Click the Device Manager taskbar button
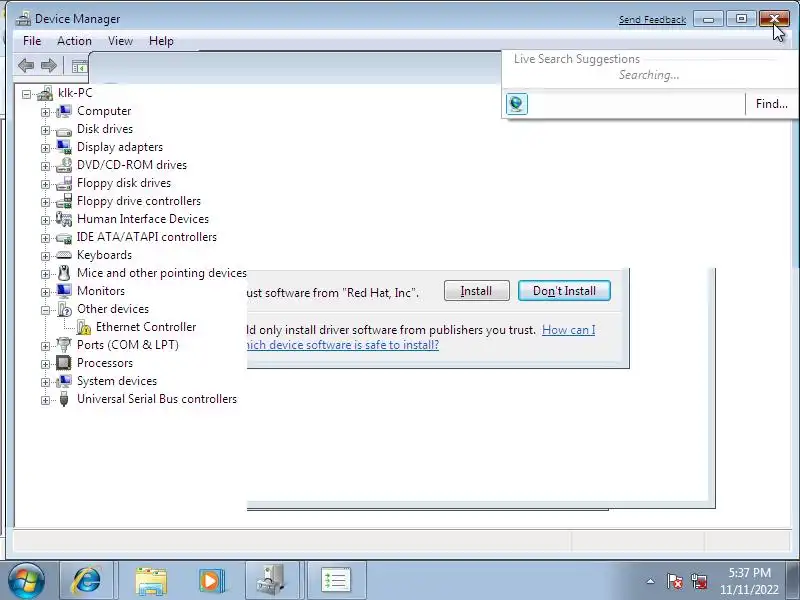 [272, 580]
